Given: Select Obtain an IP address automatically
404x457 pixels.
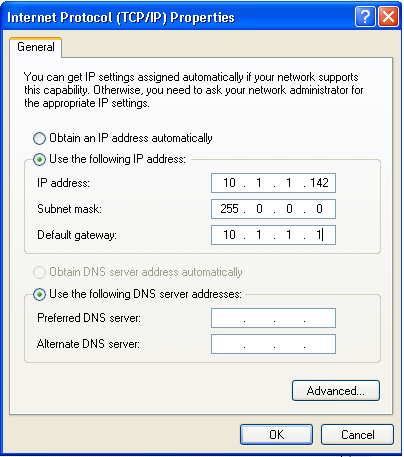Looking at the screenshot, I should click(x=39, y=138).
